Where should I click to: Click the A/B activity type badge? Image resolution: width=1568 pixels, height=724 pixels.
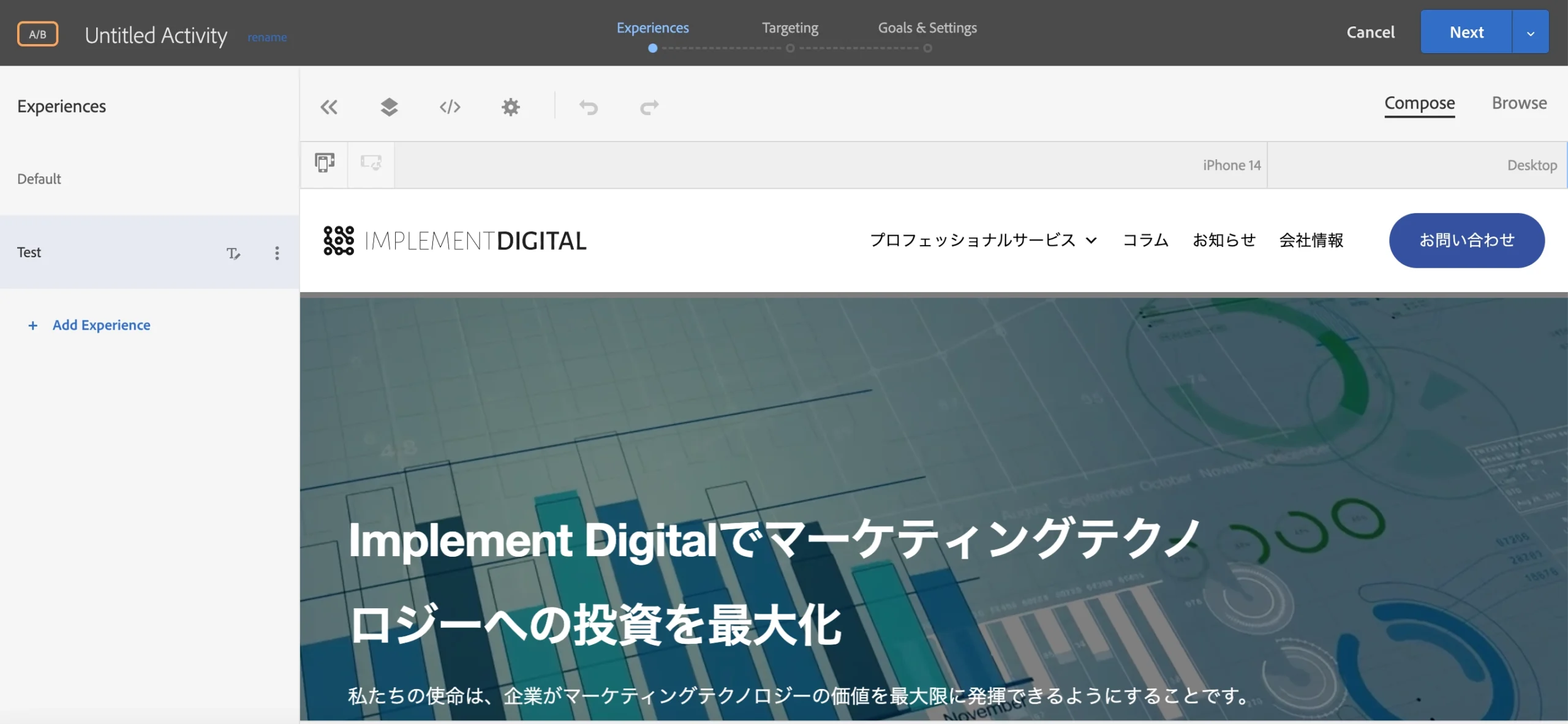[37, 34]
